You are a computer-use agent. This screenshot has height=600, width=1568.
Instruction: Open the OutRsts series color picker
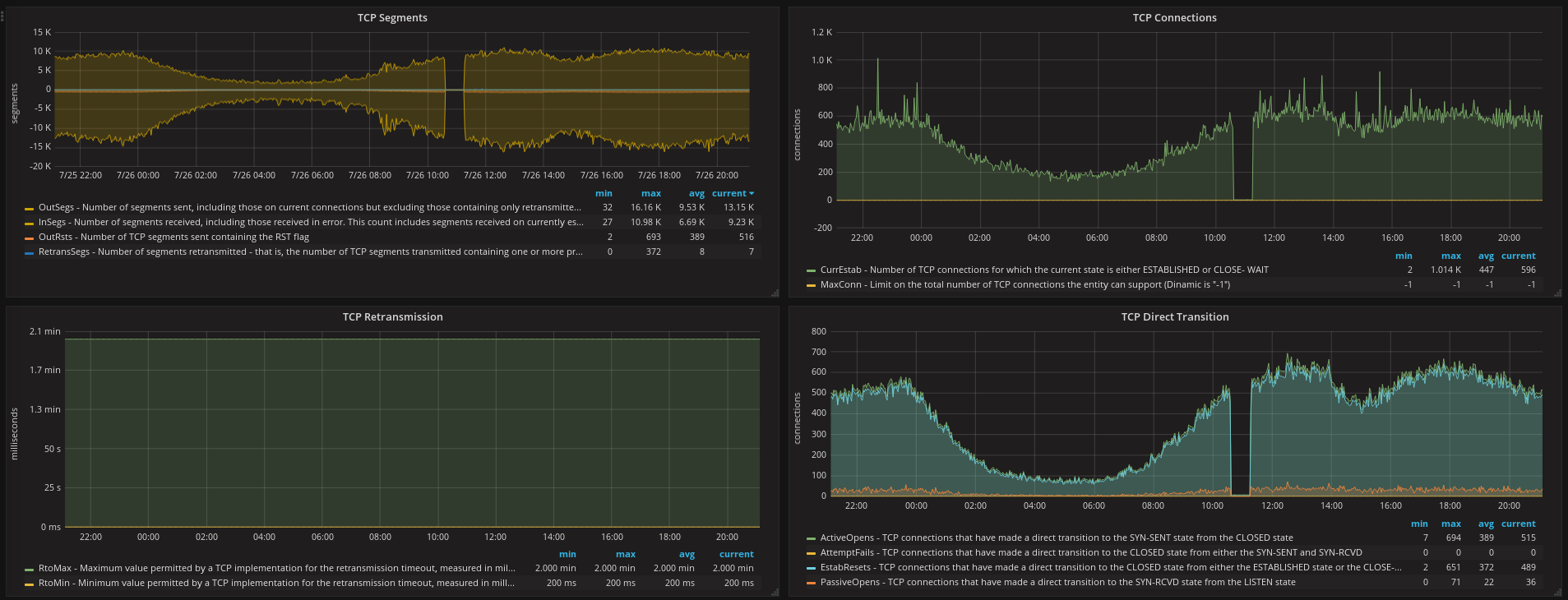click(30, 238)
